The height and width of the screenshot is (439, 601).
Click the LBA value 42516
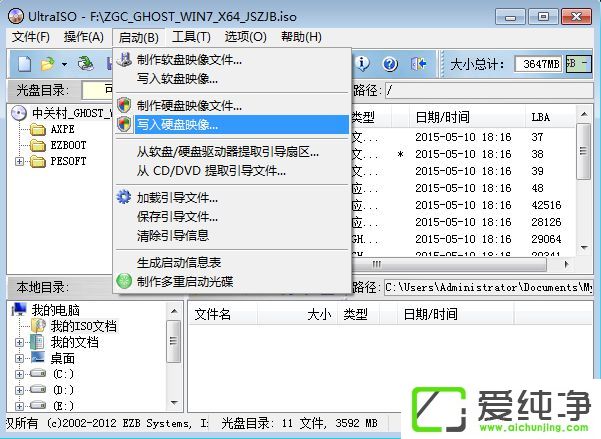546,205
